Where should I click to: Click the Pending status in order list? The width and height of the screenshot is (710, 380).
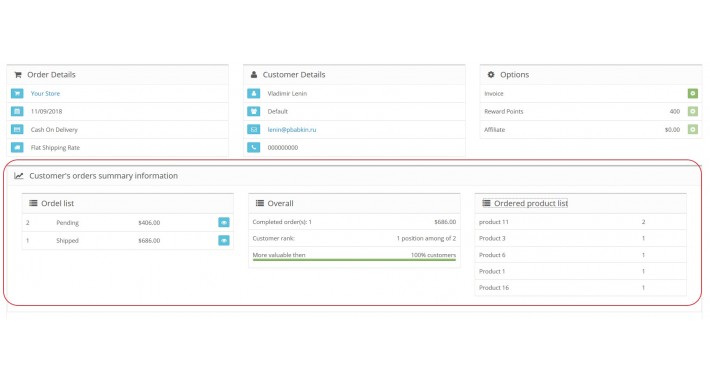[67, 222]
